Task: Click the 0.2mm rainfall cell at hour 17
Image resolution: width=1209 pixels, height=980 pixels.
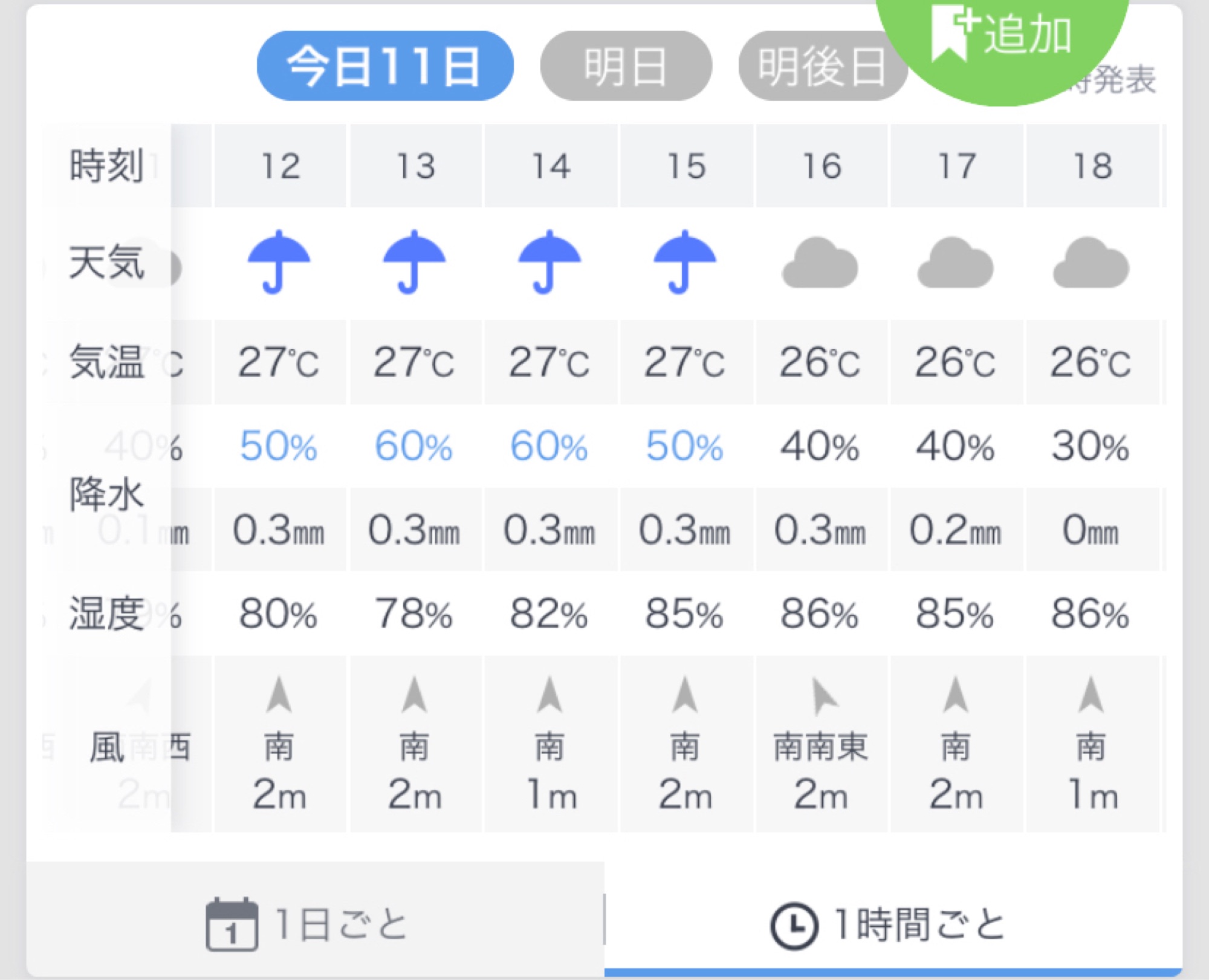Action: 956,530
